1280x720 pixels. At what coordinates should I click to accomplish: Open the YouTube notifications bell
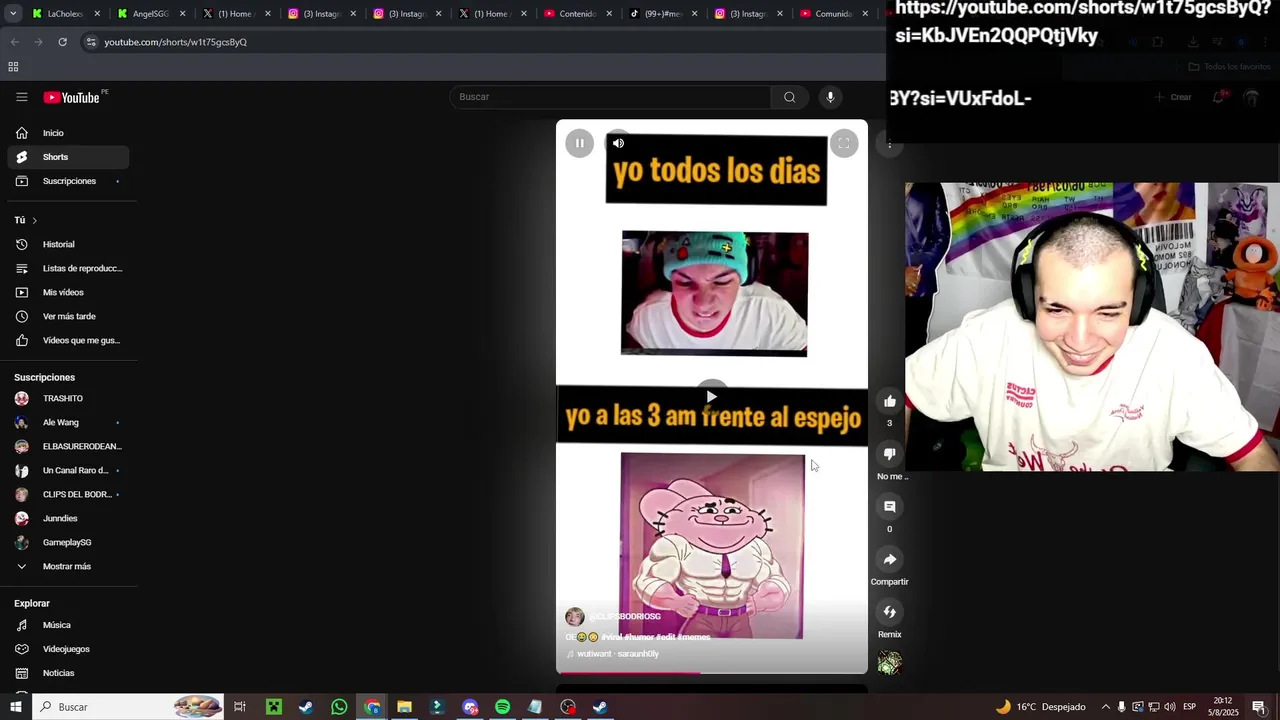(x=1218, y=97)
